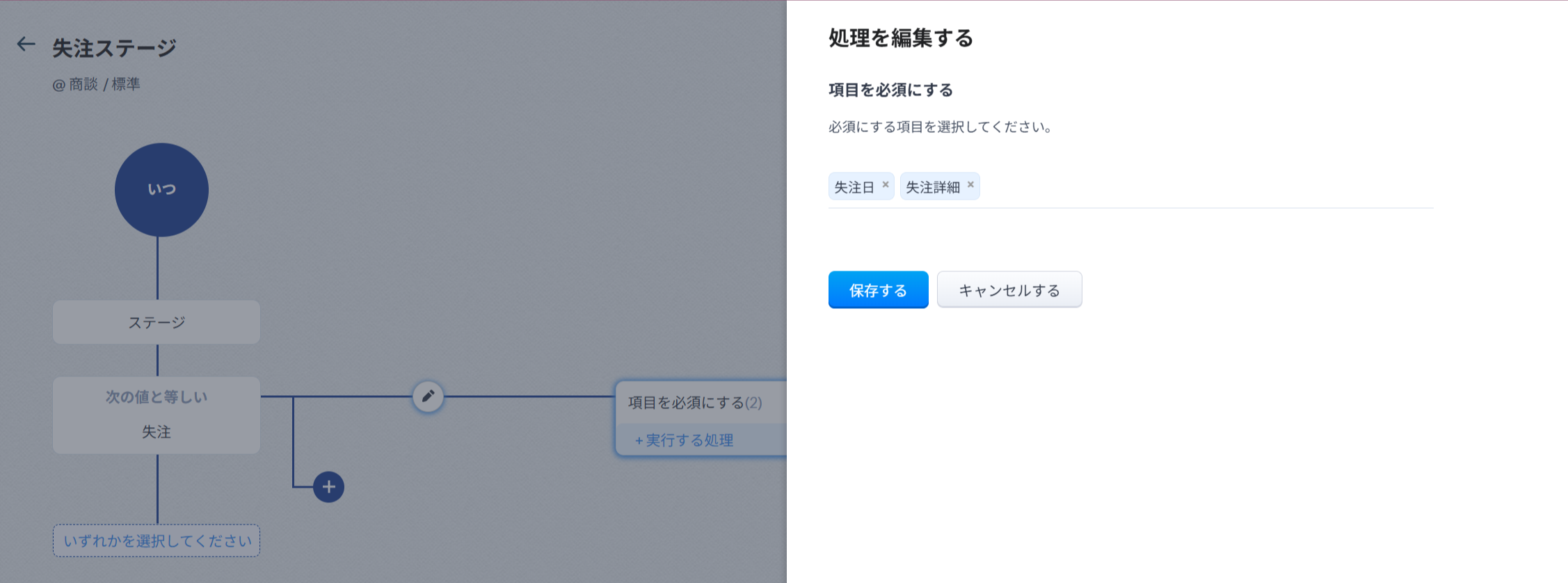Screen dimensions: 1568x583
Task: Click the @ 商談 / 標準 subtitle
Action: (97, 84)
